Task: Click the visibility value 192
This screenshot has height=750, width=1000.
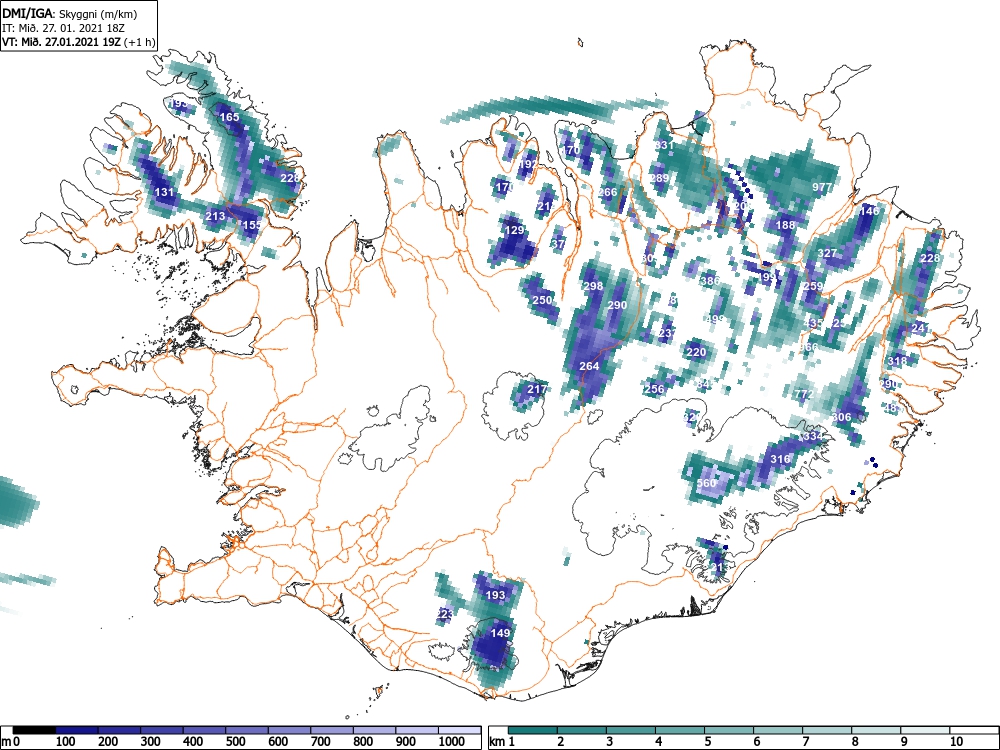Action: [528, 164]
